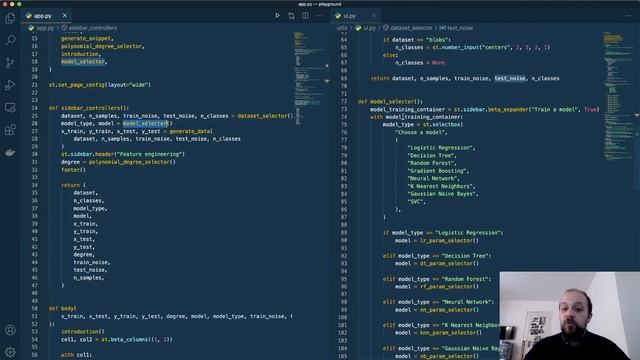Viewport: 640px width, 360px height.
Task: Close the ui.py tab
Action: click(374, 16)
